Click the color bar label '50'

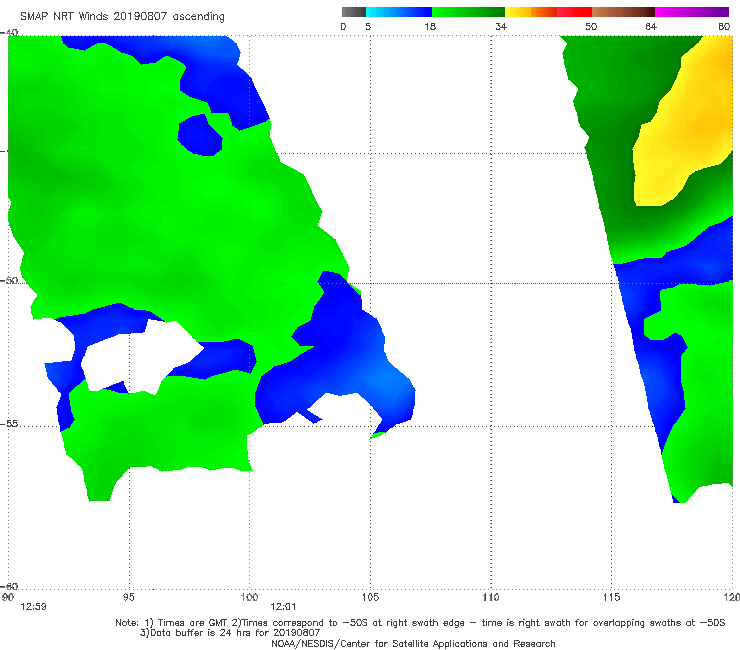click(591, 26)
